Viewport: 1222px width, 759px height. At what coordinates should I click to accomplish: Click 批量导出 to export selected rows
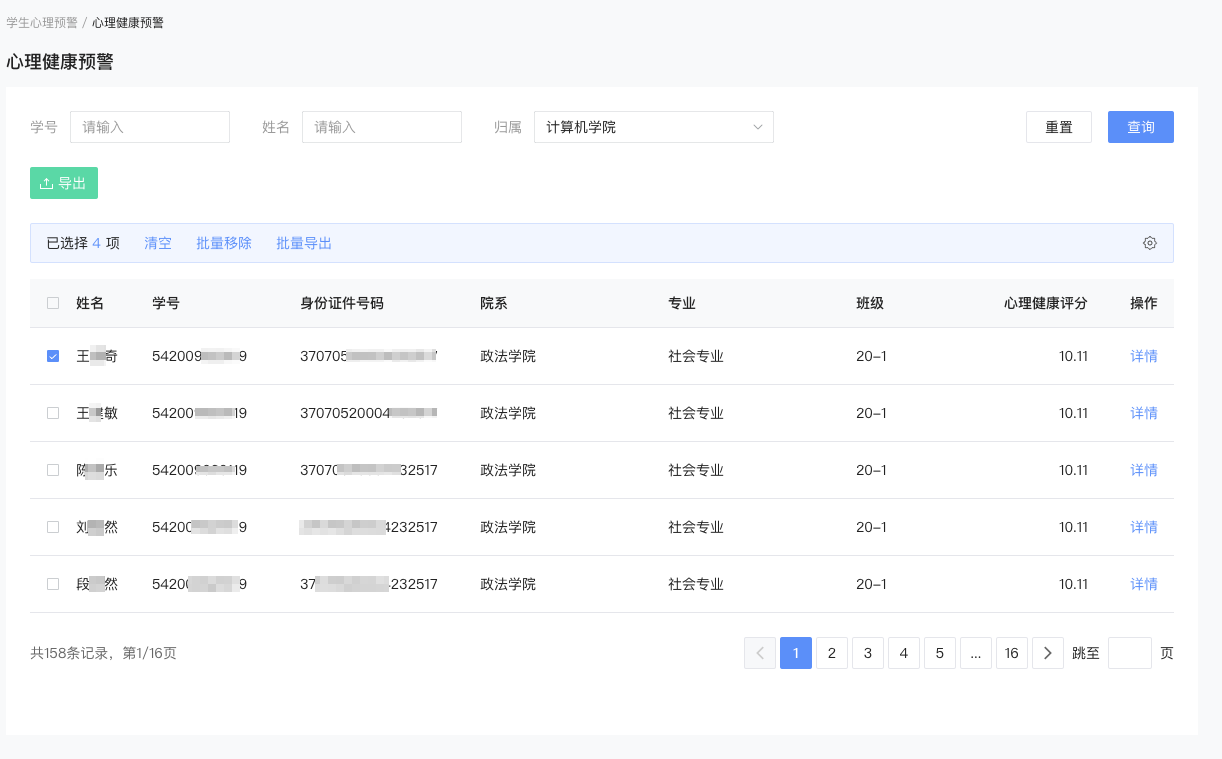303,243
